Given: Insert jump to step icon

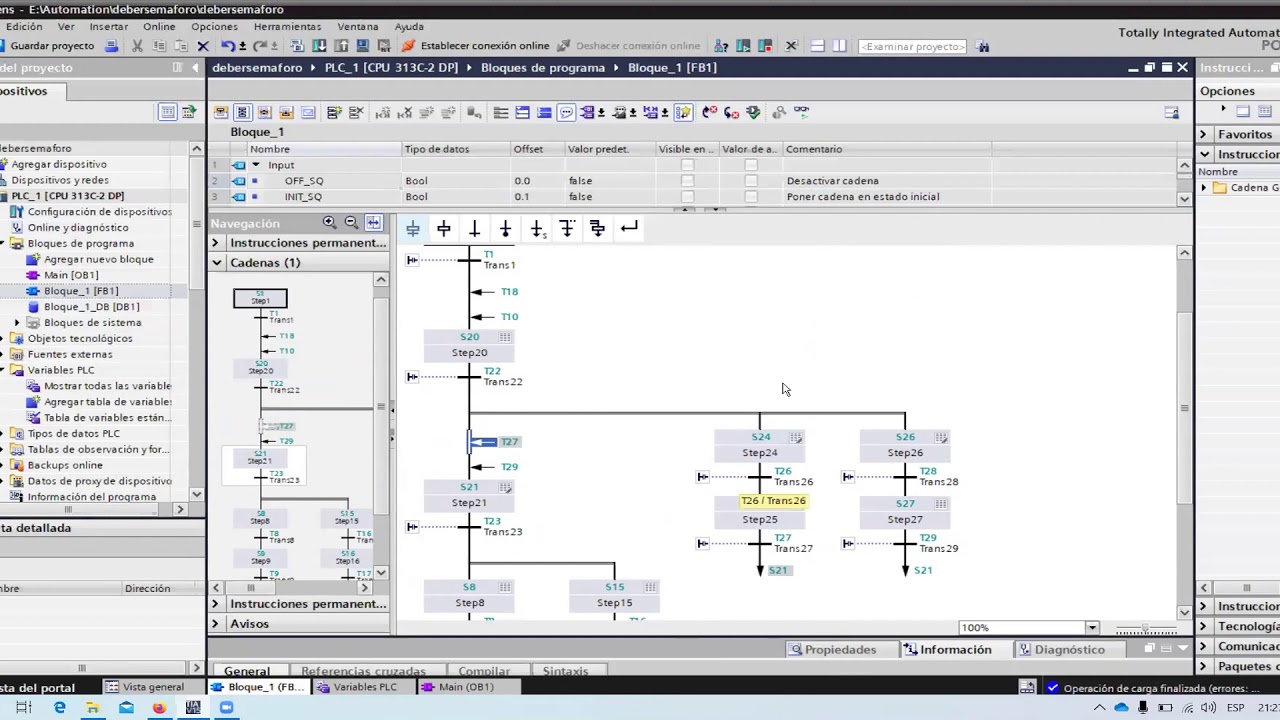Looking at the screenshot, I should point(537,229).
